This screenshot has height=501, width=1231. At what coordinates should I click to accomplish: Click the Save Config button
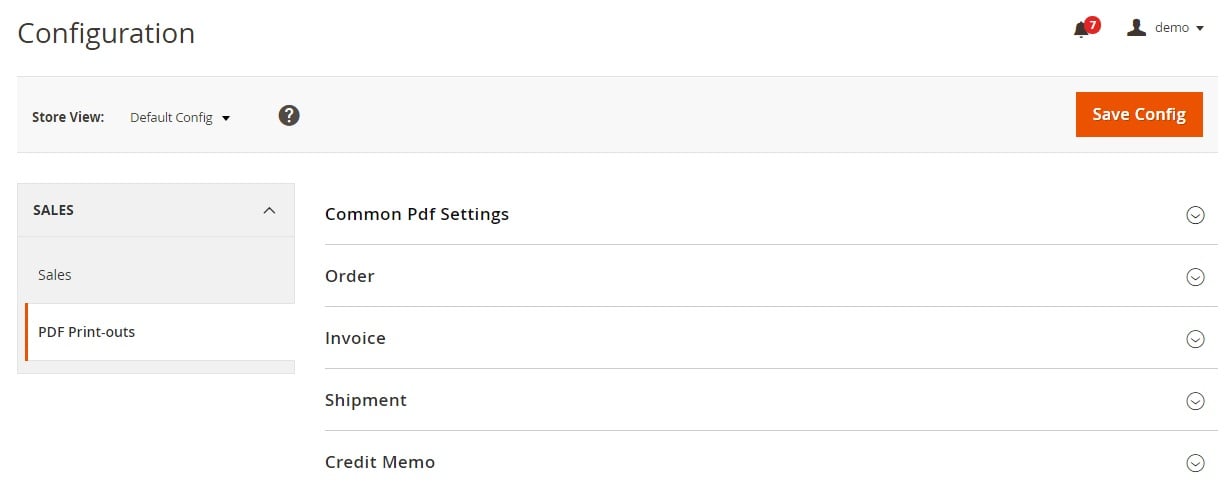1139,114
